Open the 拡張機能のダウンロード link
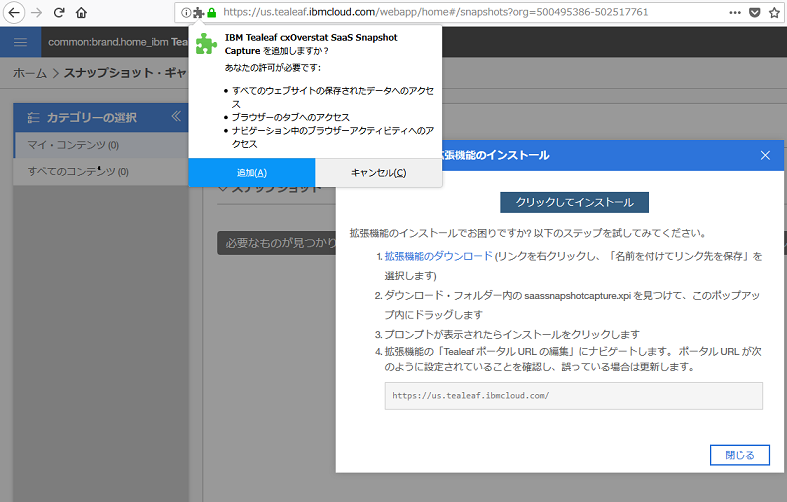The width and height of the screenshot is (787, 502). [439, 256]
